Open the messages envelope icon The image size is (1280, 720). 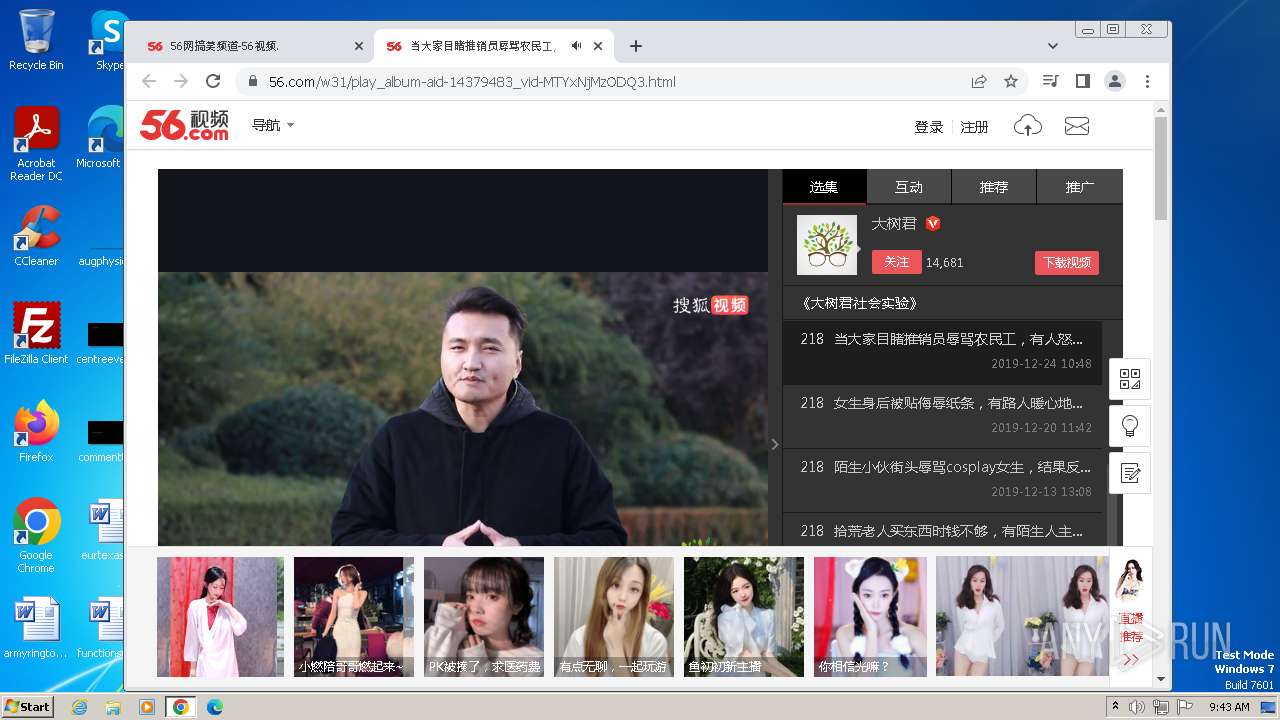click(1077, 126)
